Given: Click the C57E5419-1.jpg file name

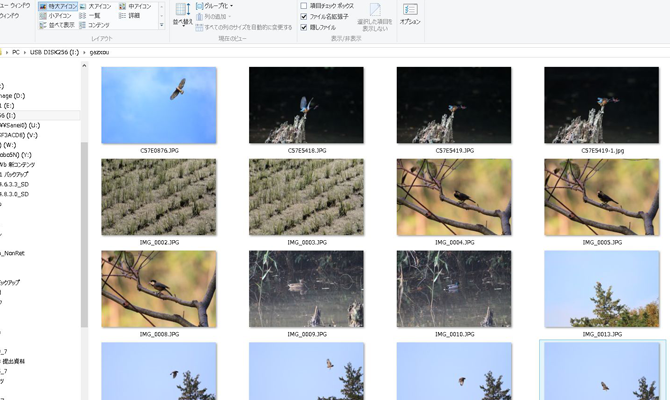Looking at the screenshot, I should 602,151.
